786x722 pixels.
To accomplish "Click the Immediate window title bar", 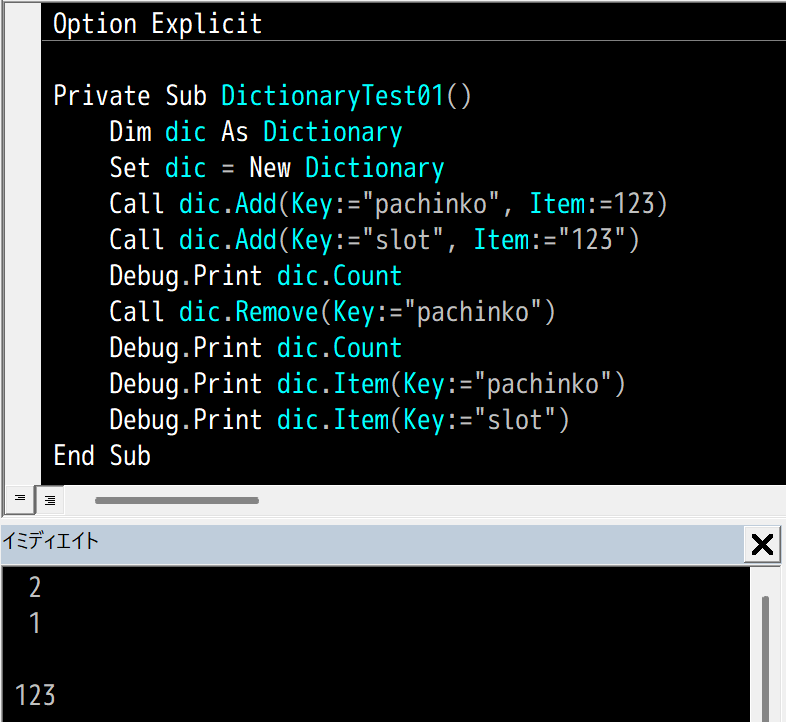I will pos(372,544).
